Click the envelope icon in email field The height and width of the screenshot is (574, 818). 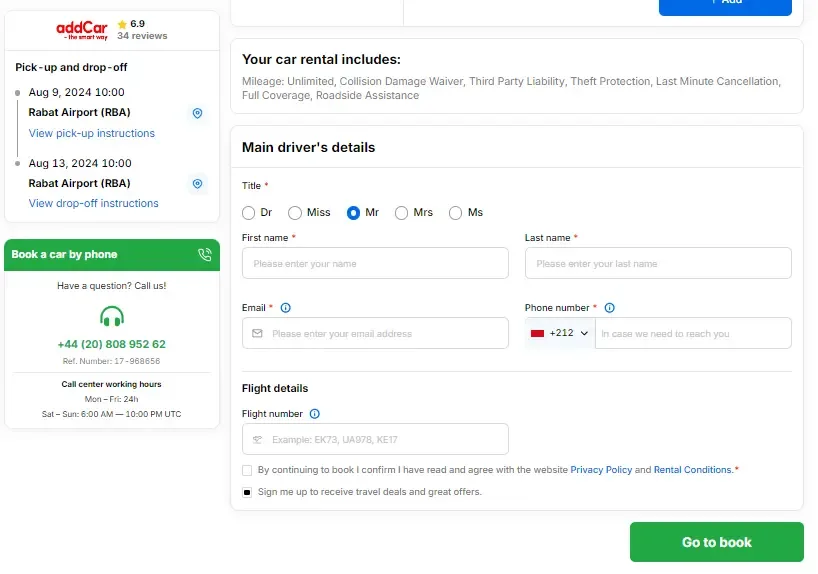[x=257, y=333]
